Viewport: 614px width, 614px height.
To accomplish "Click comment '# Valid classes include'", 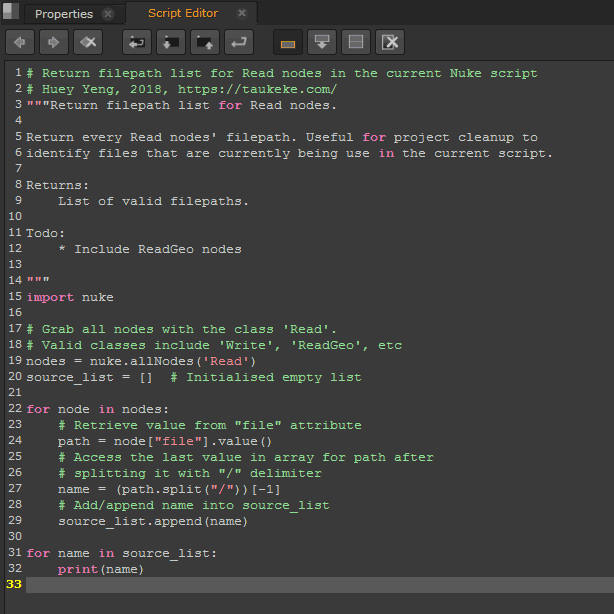I will pyautogui.click(x=214, y=345).
